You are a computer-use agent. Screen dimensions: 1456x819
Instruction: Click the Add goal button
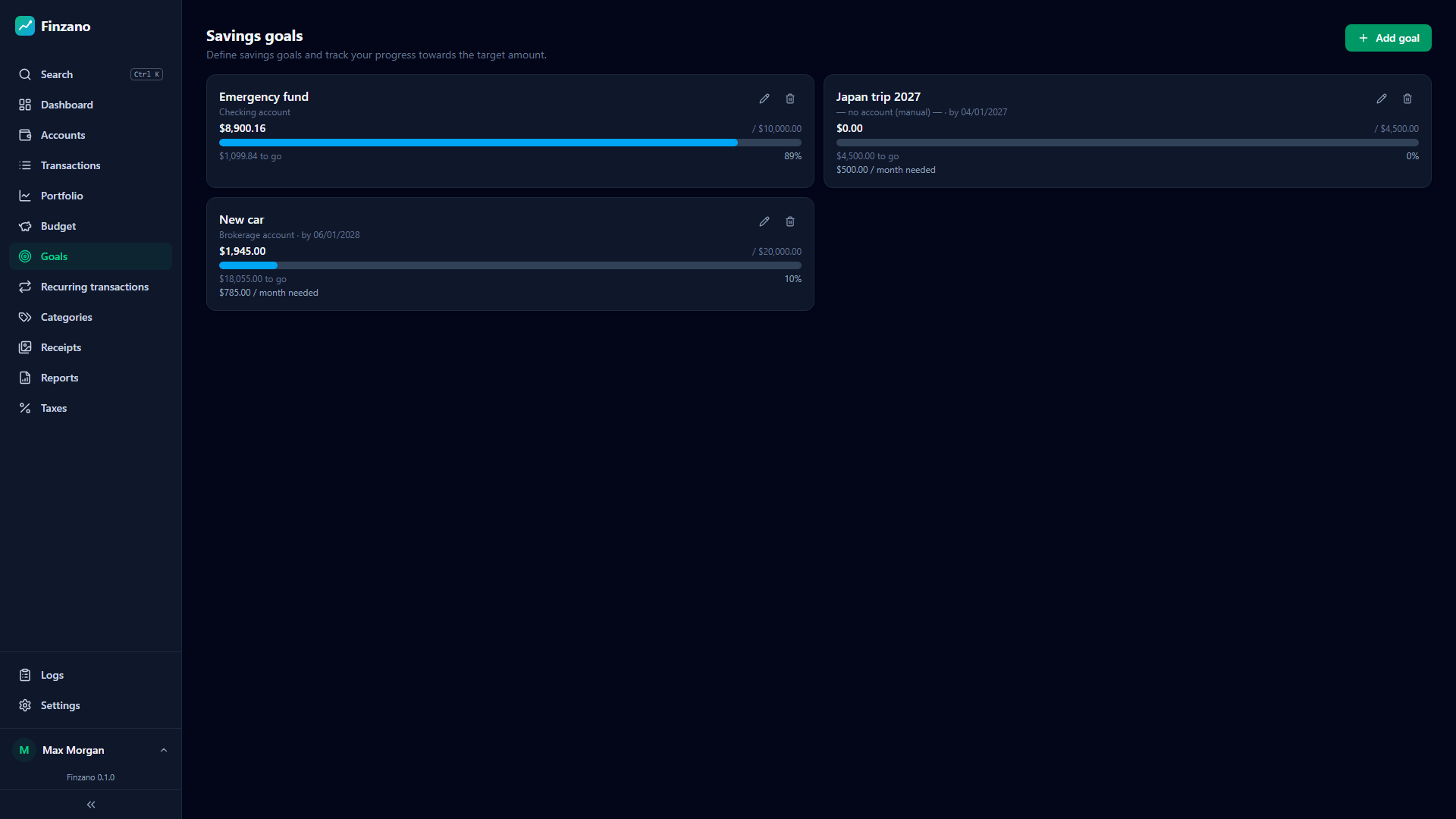pyautogui.click(x=1388, y=38)
